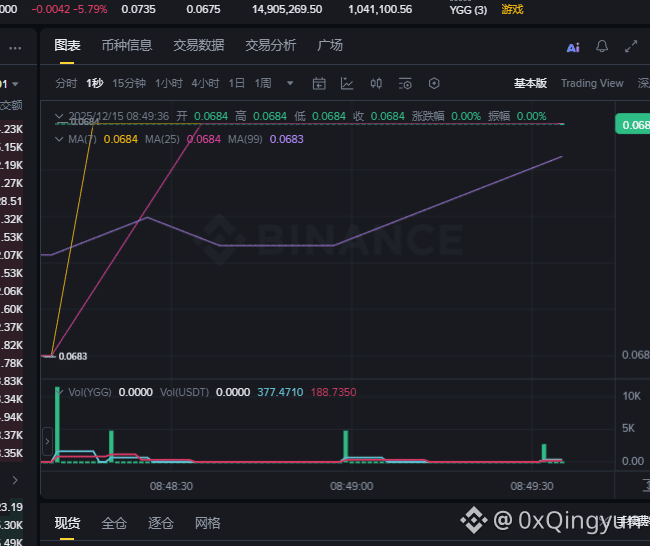Select the 全仓 margin tab
The image size is (650, 546).
tap(114, 523)
